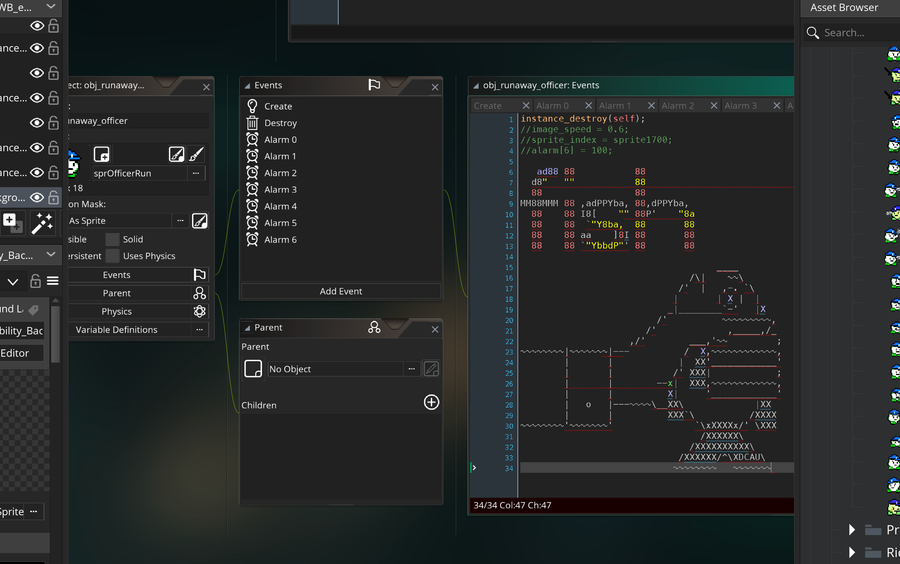
Task: Click the tag icon near 'nd L' label
Action: pyautogui.click(x=34, y=310)
